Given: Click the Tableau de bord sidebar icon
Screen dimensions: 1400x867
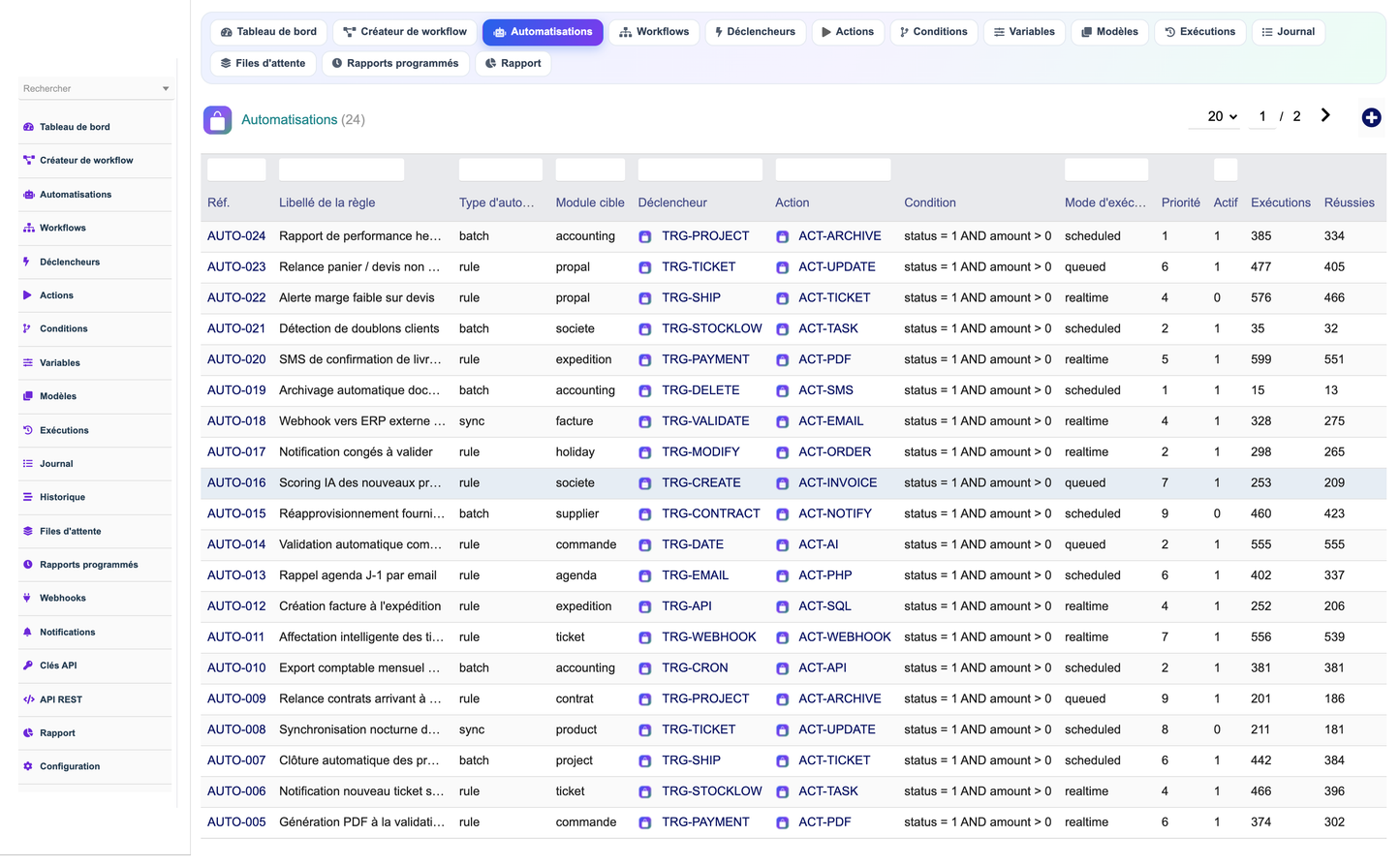Looking at the screenshot, I should (x=28, y=127).
